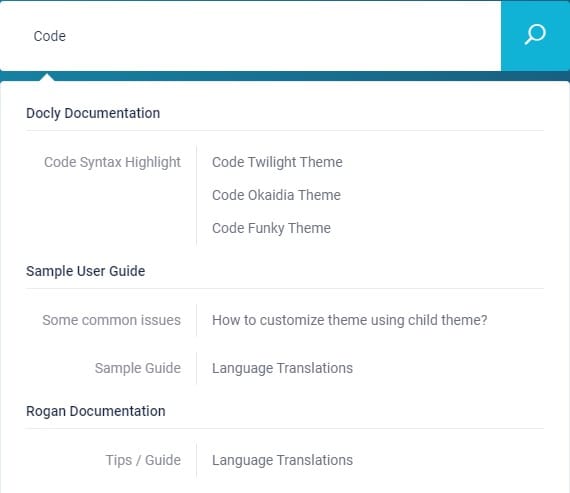Open Language Translations under Tips / Guide
Screen dimensions: 570x493
point(282,460)
